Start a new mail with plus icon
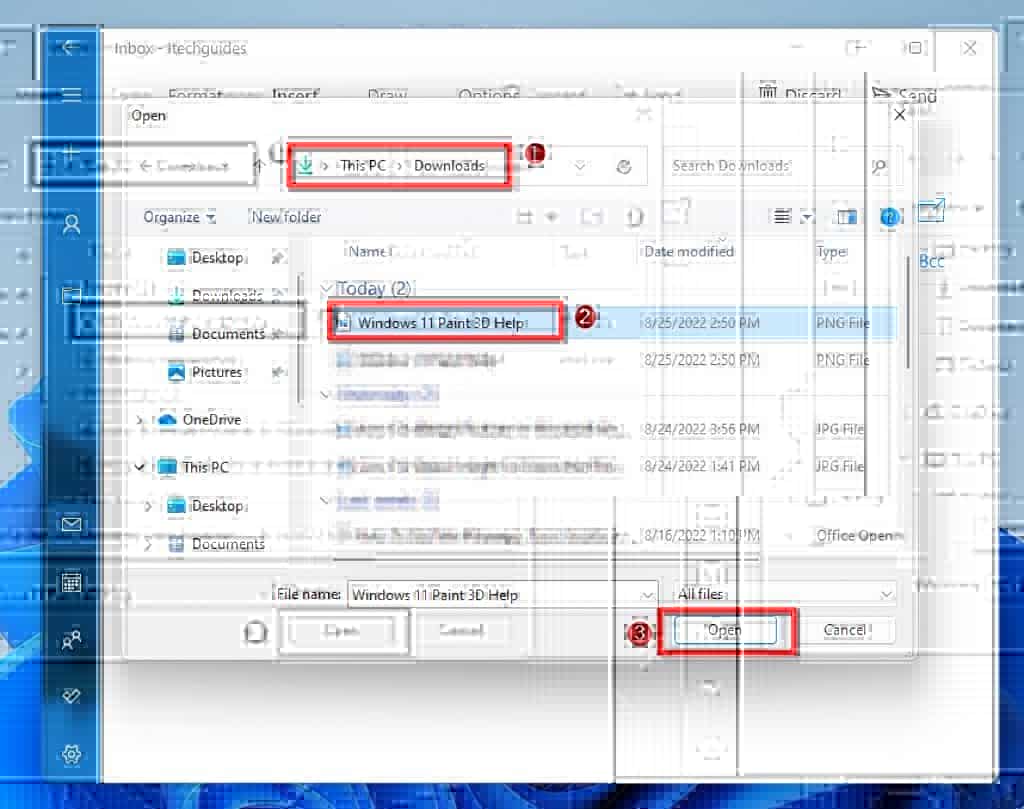1024x809 pixels. point(71,154)
